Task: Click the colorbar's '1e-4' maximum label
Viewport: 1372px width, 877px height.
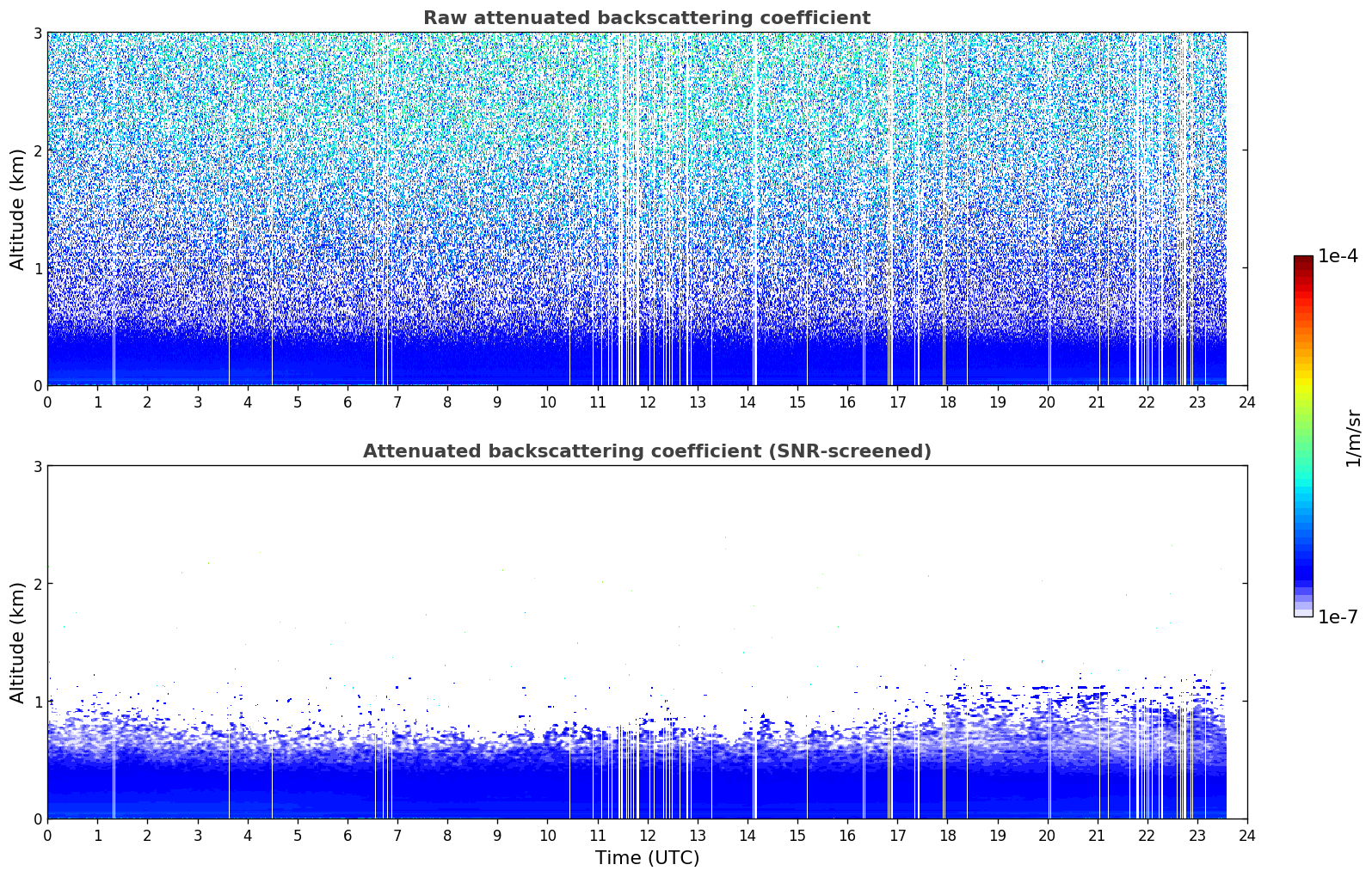Action: [1338, 256]
